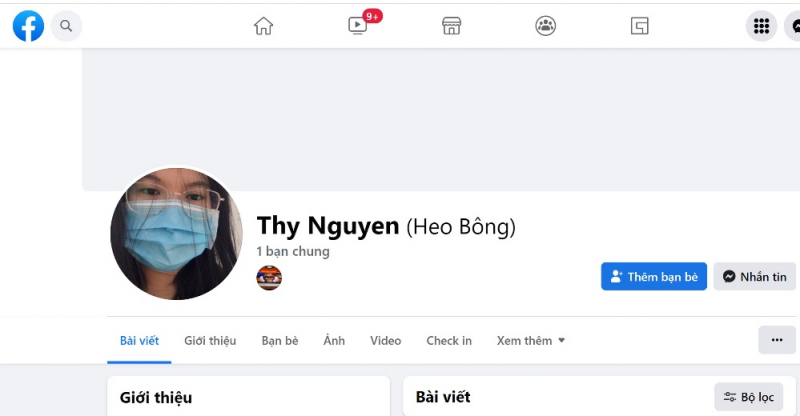800x416 pixels.
Task: Open the Bộ lọc filter button
Action: tap(748, 397)
